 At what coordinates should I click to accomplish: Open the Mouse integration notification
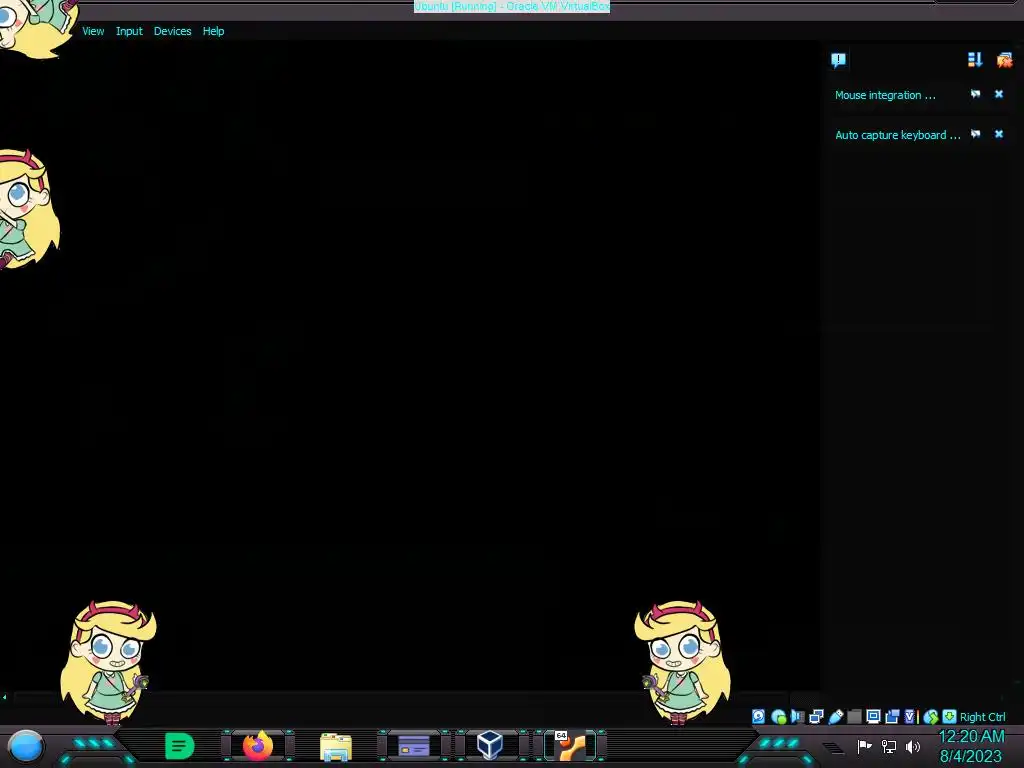[x=885, y=95]
